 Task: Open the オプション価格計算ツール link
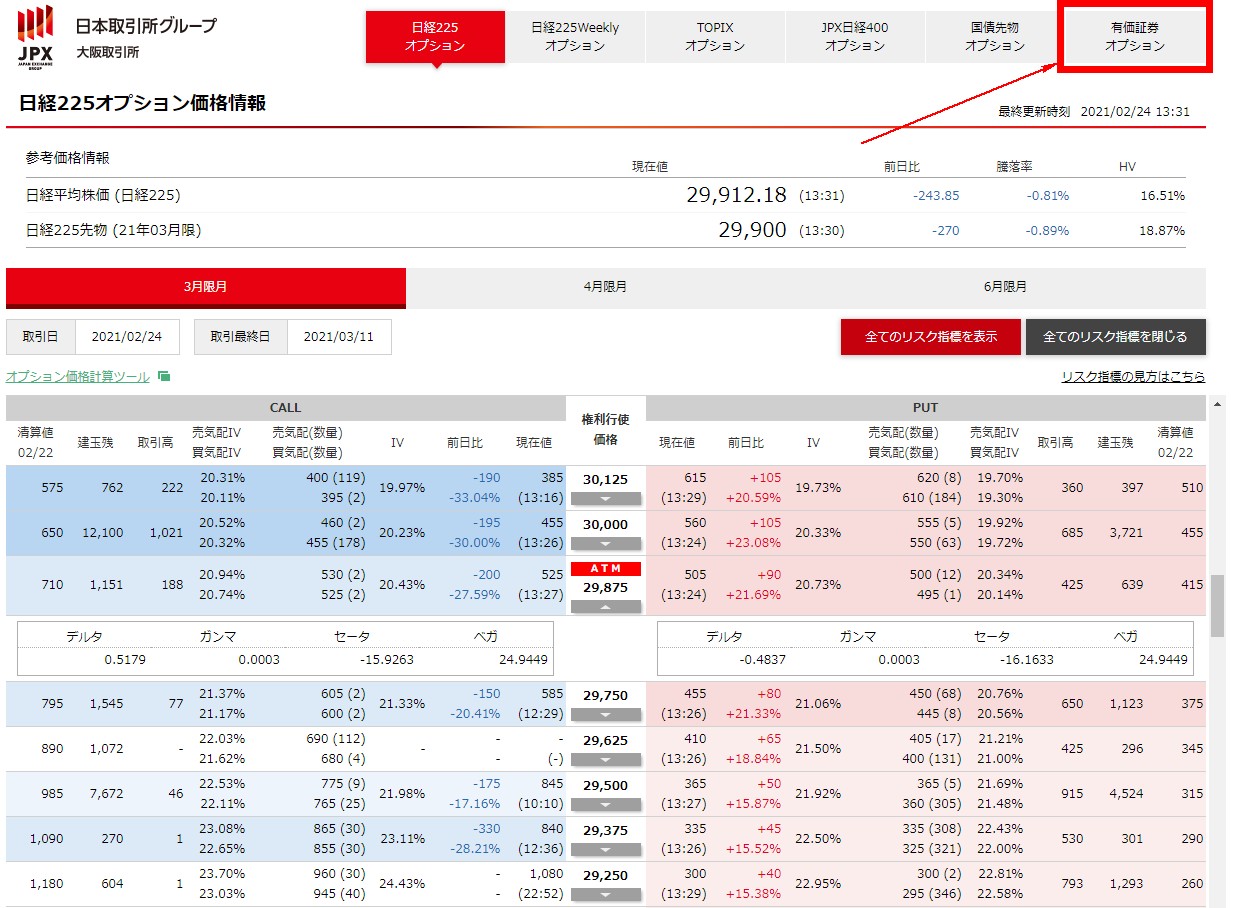coord(78,377)
